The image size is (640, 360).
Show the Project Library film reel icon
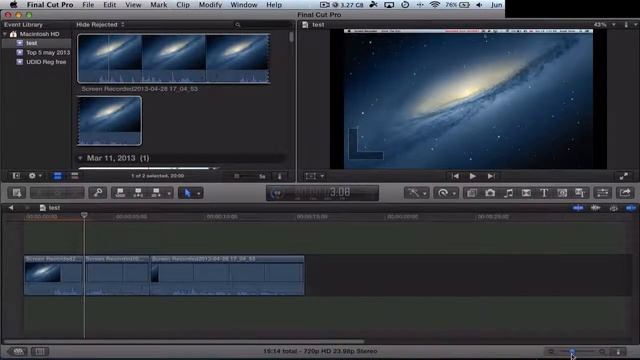(x=18, y=351)
